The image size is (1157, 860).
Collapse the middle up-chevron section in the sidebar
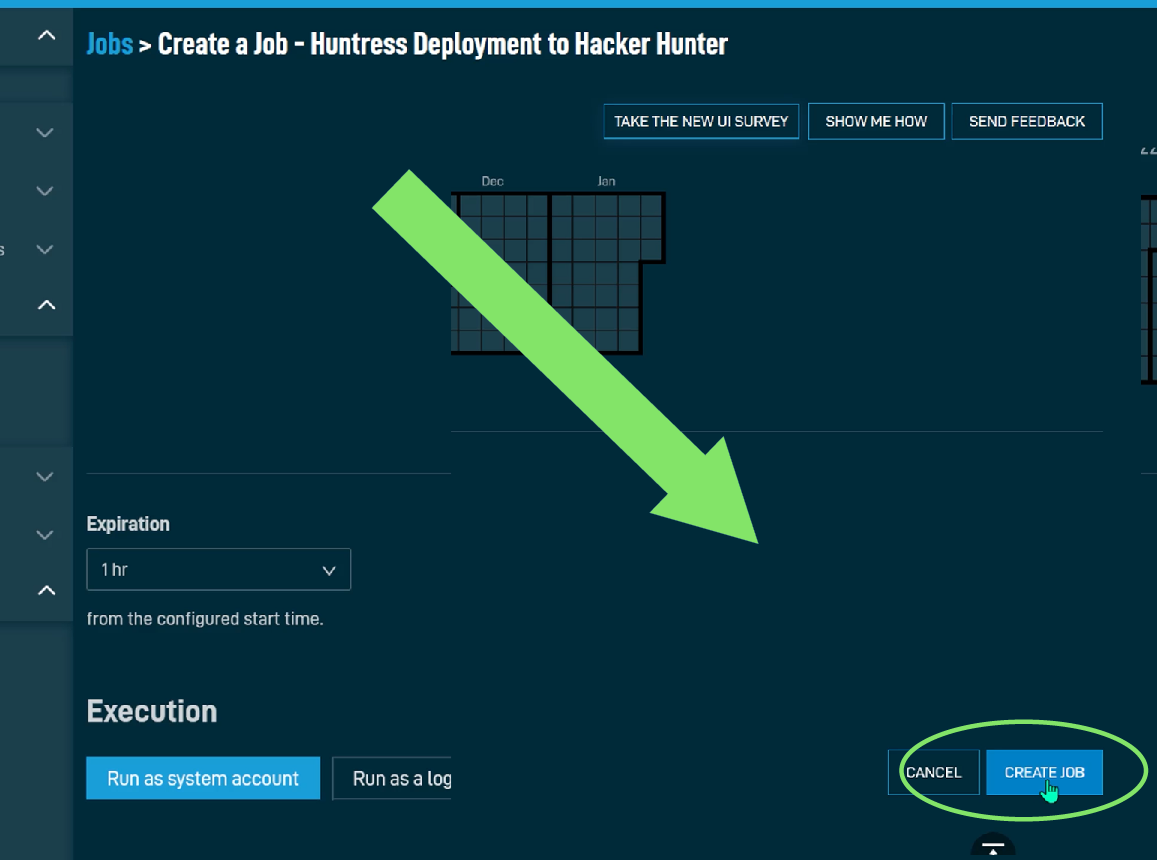click(x=46, y=304)
